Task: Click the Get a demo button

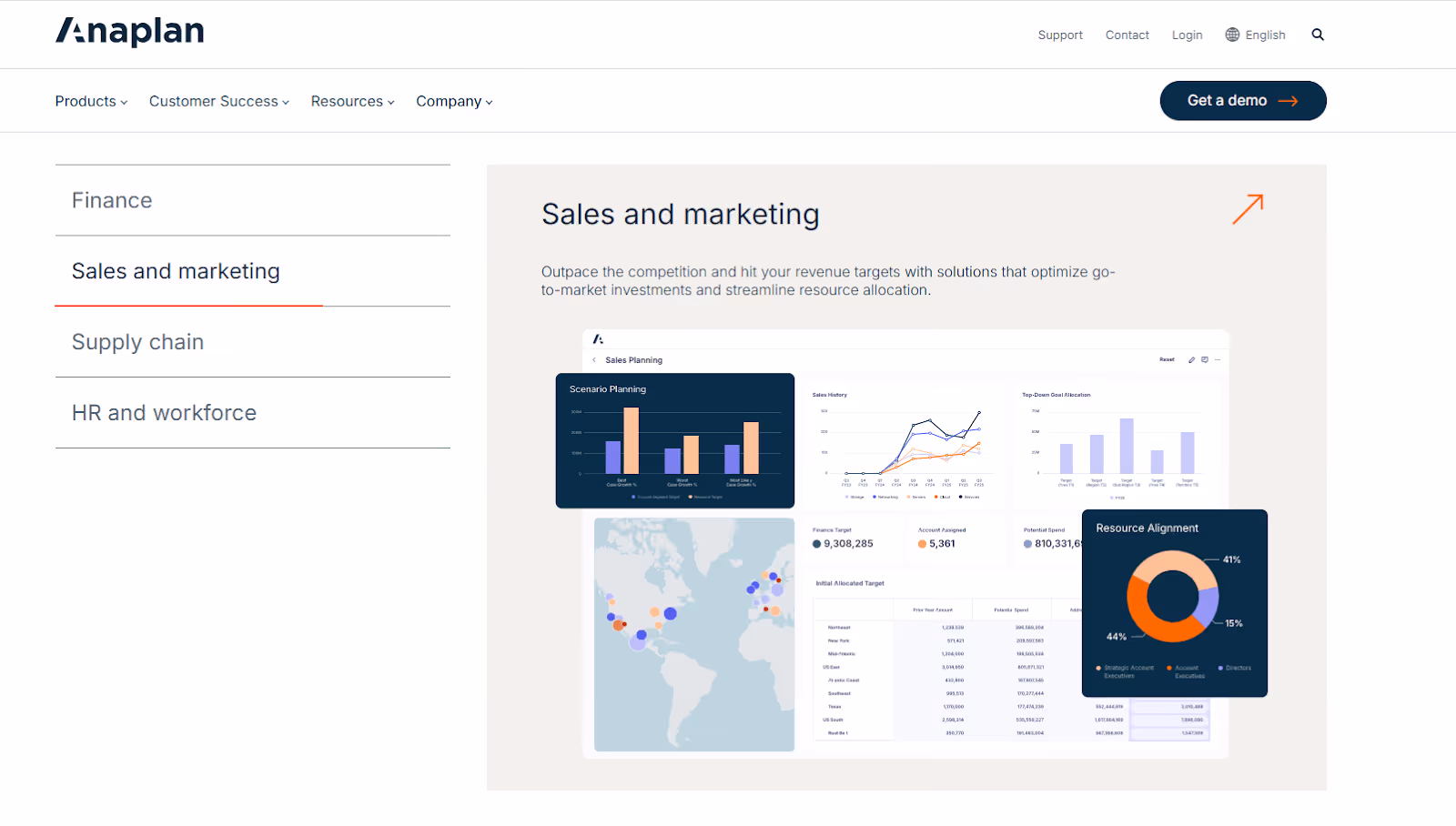Action: (x=1241, y=100)
